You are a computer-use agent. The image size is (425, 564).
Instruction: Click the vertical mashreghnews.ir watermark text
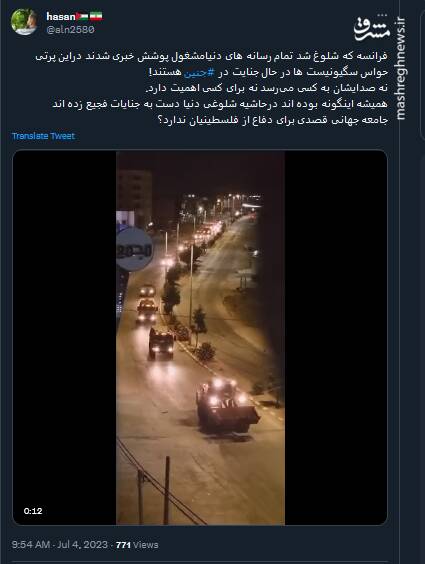click(x=400, y=68)
